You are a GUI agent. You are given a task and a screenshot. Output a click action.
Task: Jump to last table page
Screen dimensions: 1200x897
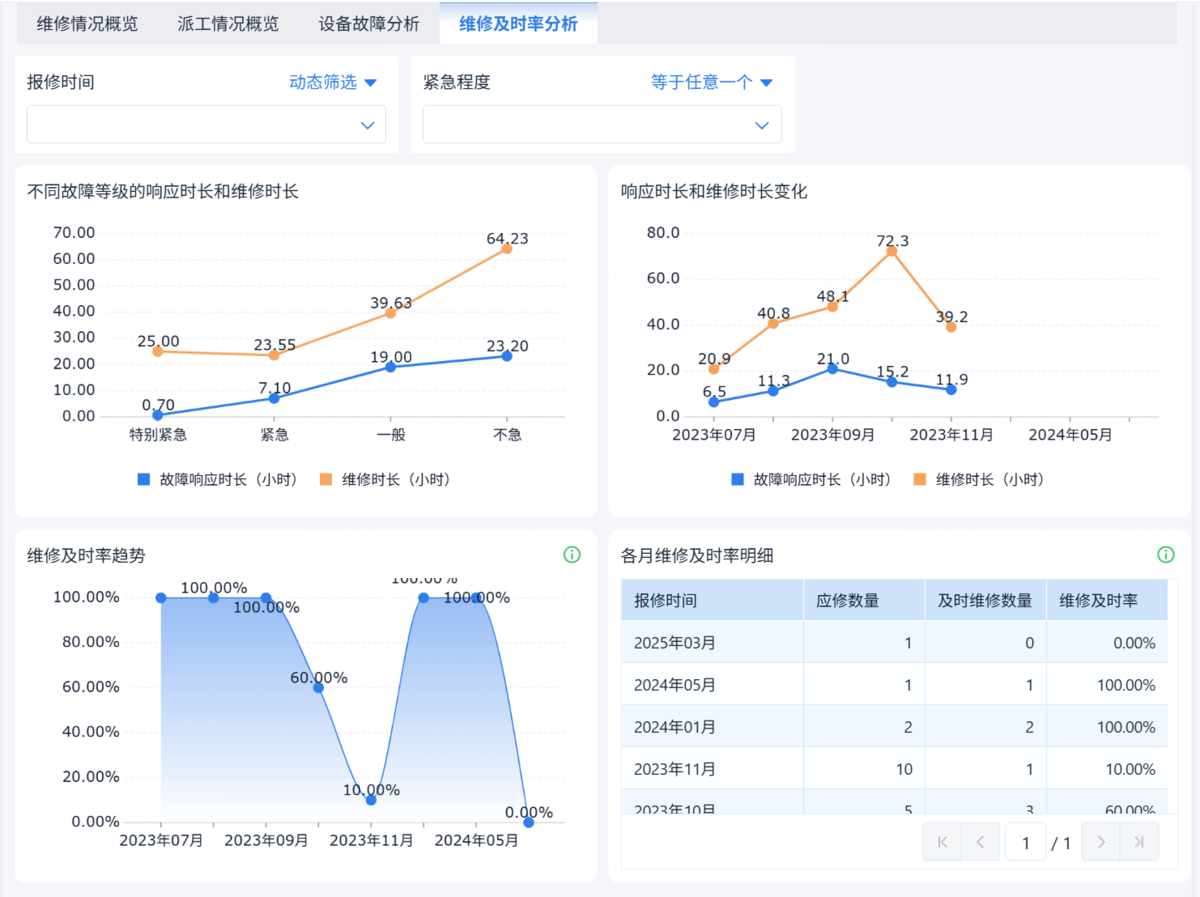(1139, 842)
